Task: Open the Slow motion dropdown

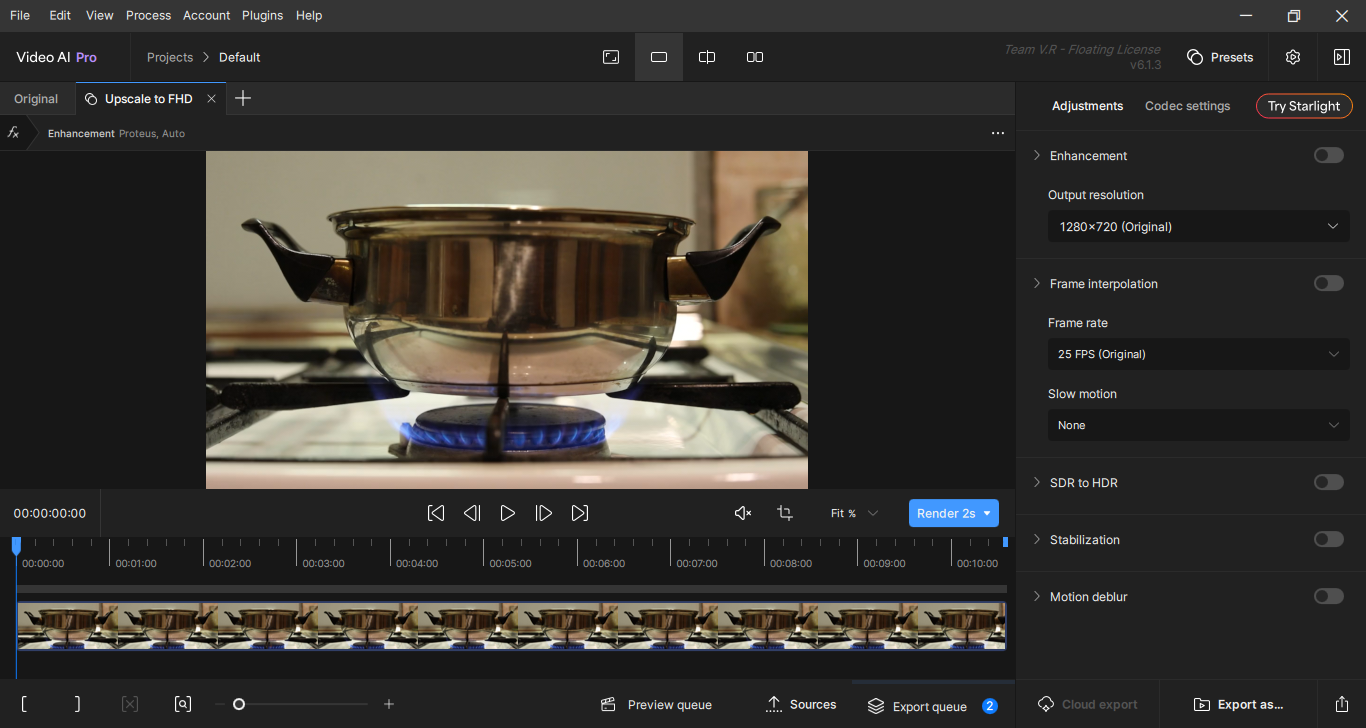Action: pos(1198,425)
